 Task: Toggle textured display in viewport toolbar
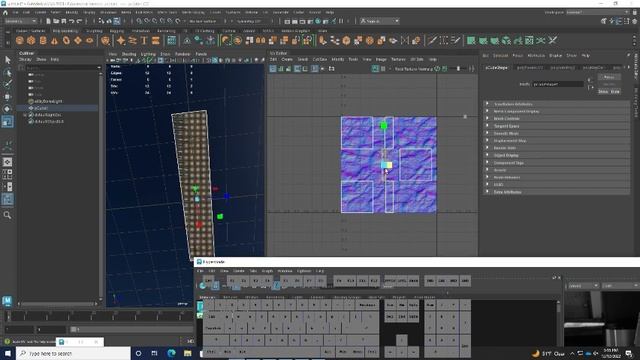pyautogui.click(x=215, y=60)
